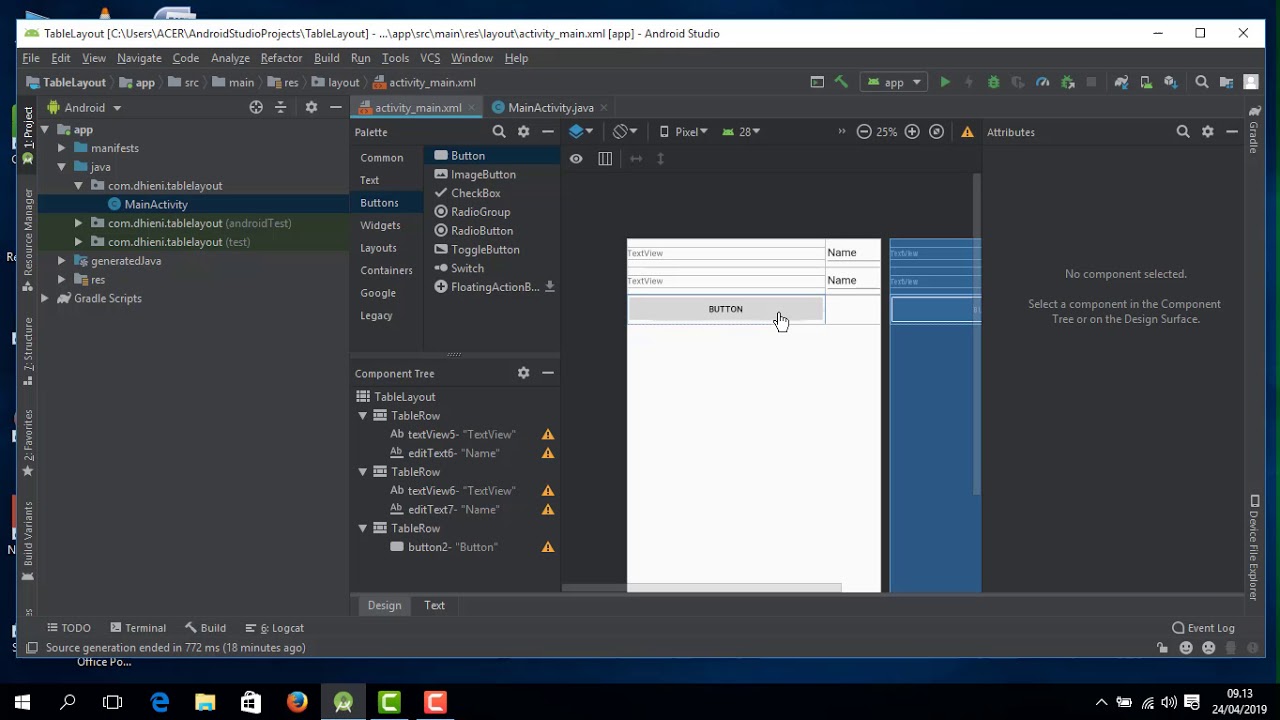1280x720 pixels.
Task: Click Attach Debugger to Android Process icon
Action: click(x=1067, y=83)
